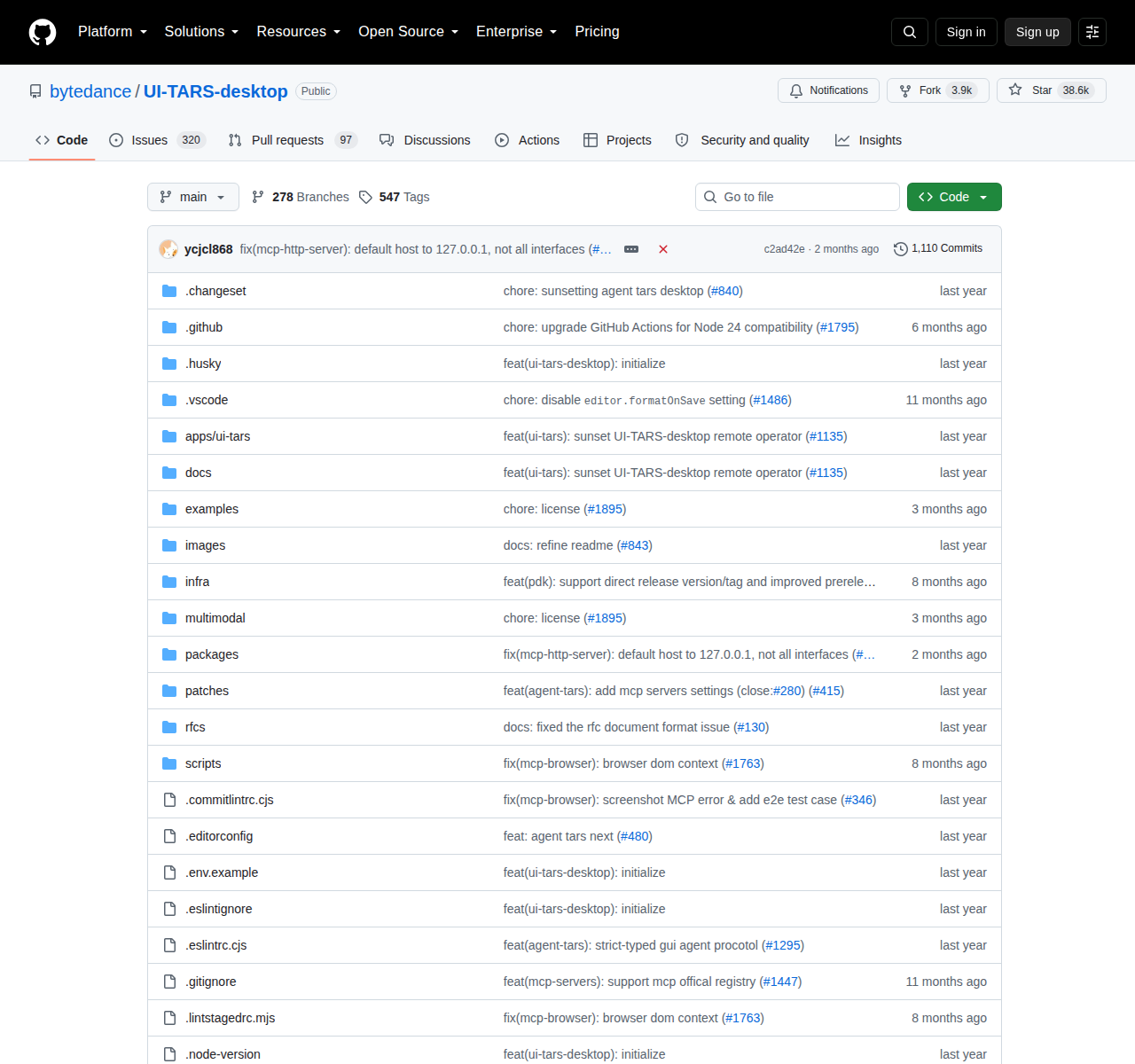Click the file icon for .gitignore

pyautogui.click(x=169, y=982)
